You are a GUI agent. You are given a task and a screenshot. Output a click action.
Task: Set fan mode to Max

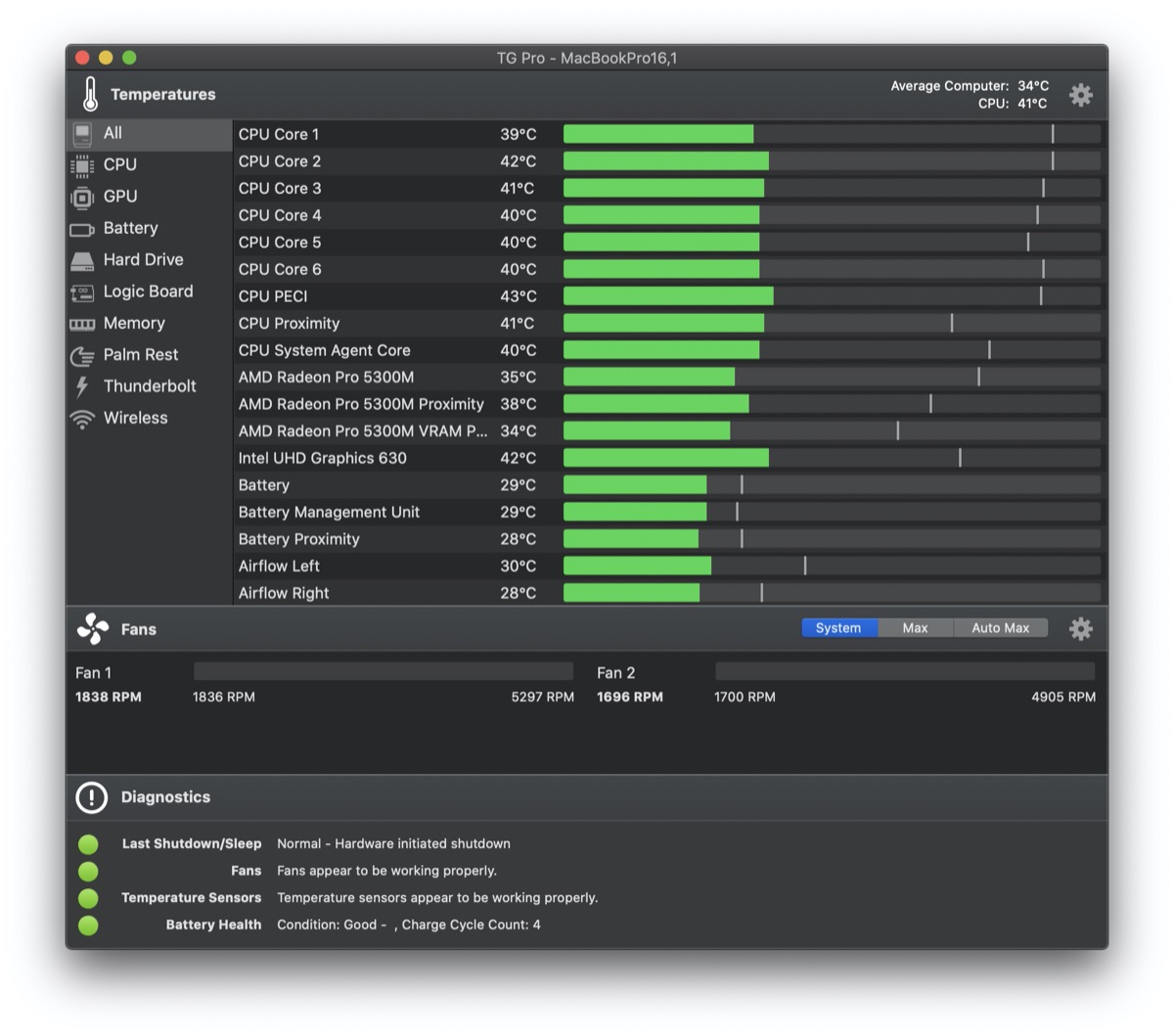[x=915, y=628]
